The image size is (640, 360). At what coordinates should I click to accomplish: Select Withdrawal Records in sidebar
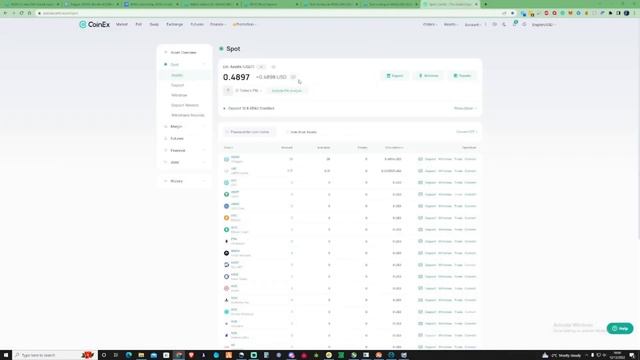187,115
